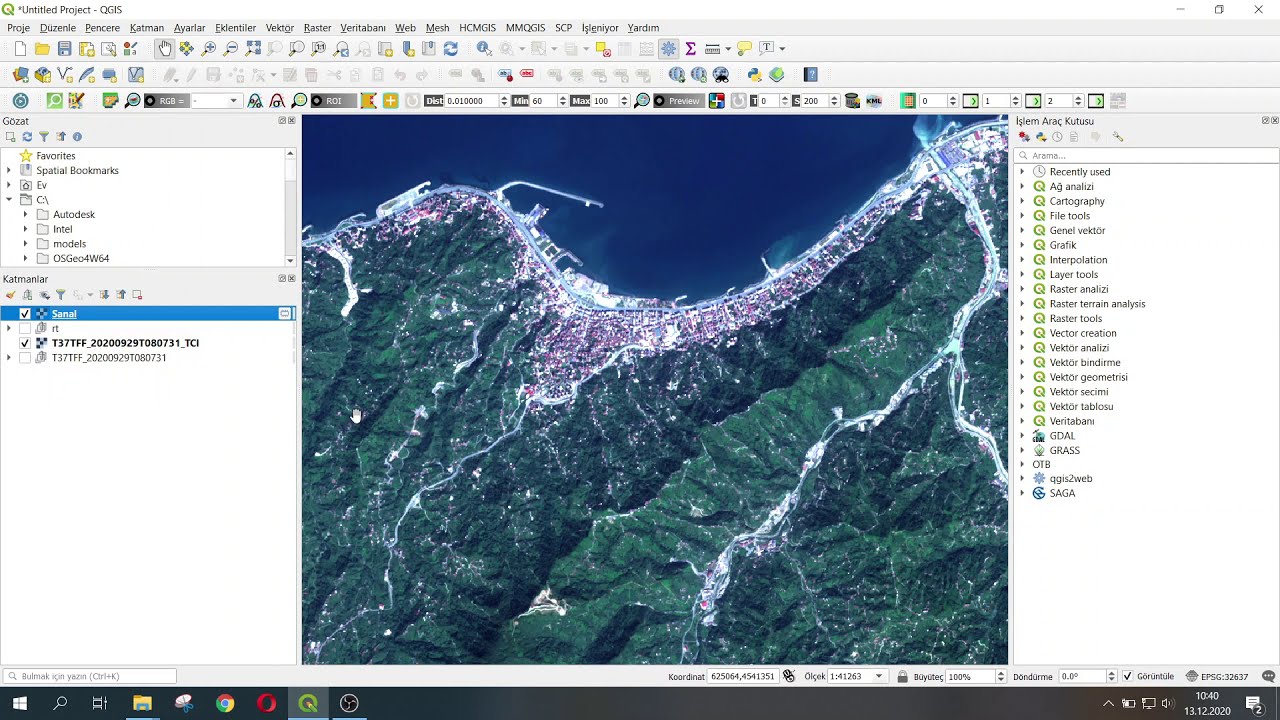Click the toolbox Arama search field
Screen dimensions: 1280x720
pos(1146,156)
